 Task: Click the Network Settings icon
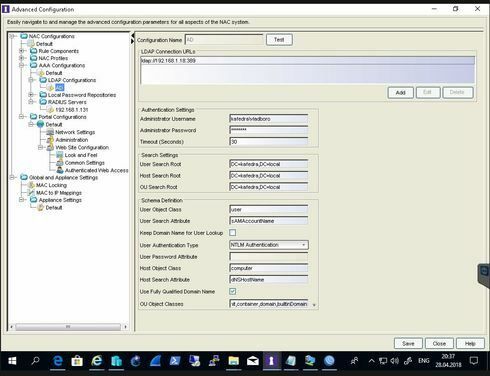pyautogui.click(x=50, y=132)
